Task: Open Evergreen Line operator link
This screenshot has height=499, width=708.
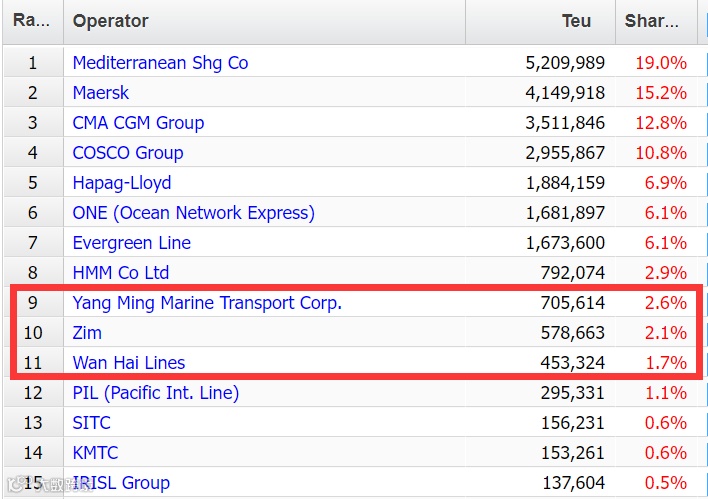Action: click(x=131, y=243)
